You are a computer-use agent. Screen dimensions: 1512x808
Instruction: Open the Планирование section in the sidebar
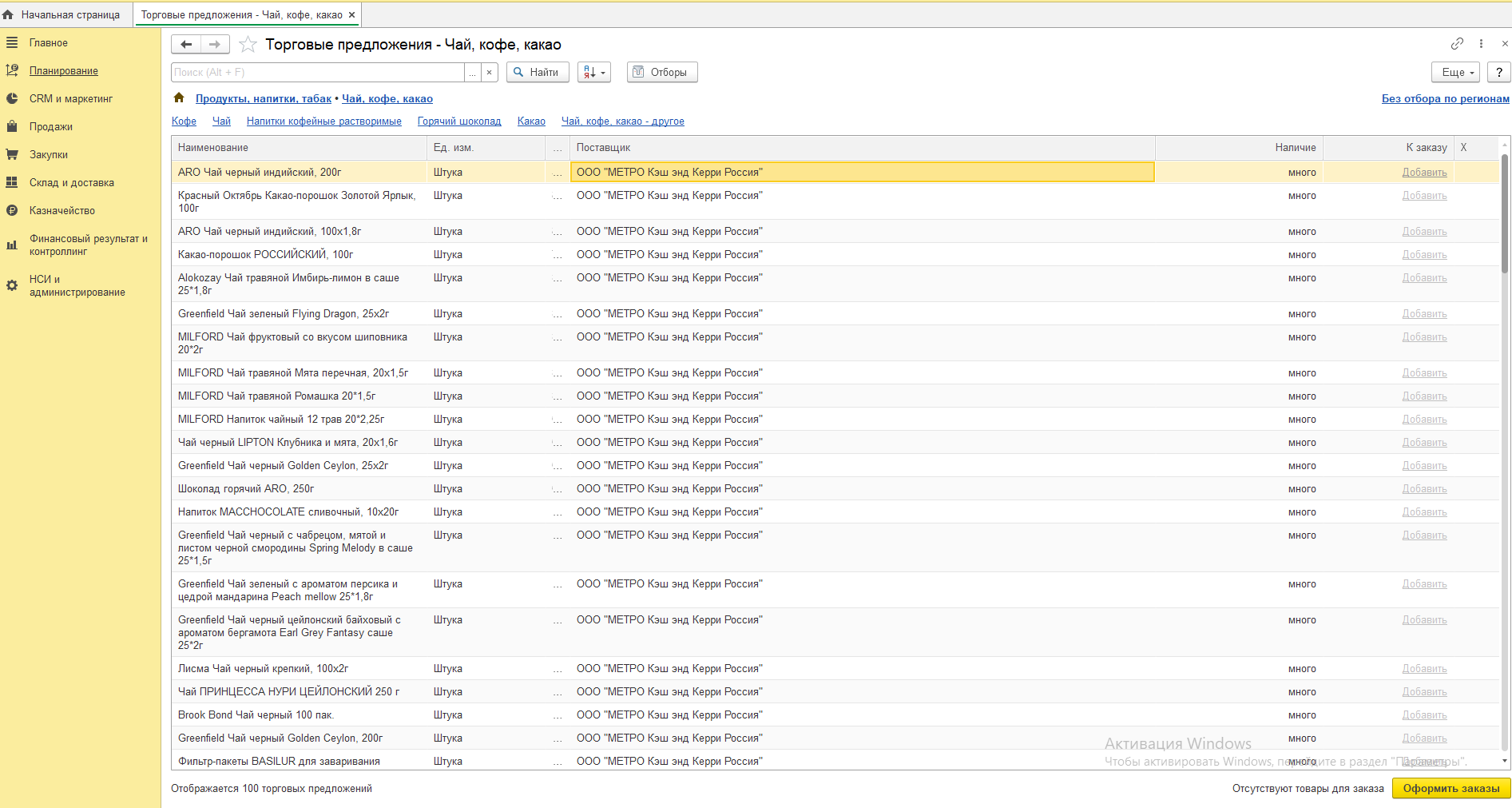tap(64, 70)
